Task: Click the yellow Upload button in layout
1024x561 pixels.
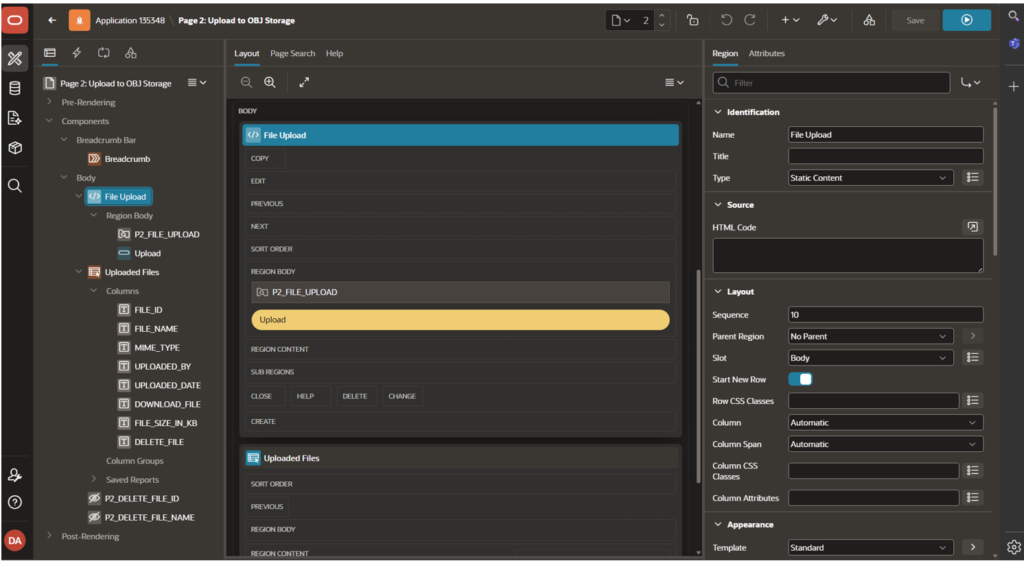Action: pos(460,320)
